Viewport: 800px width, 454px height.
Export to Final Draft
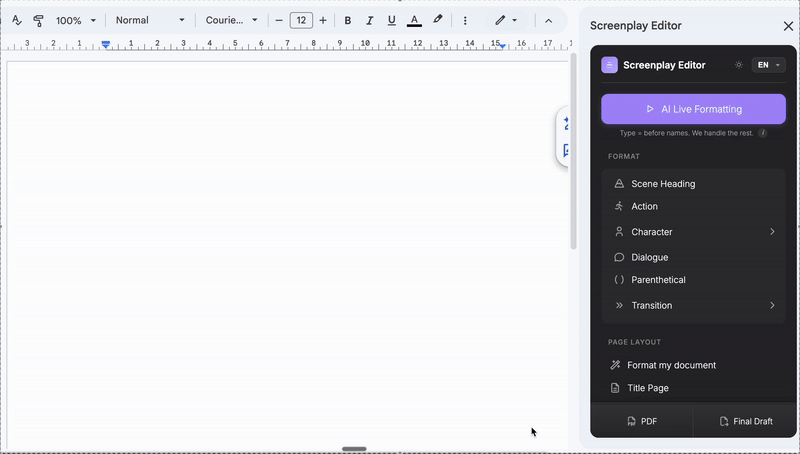tap(745, 421)
